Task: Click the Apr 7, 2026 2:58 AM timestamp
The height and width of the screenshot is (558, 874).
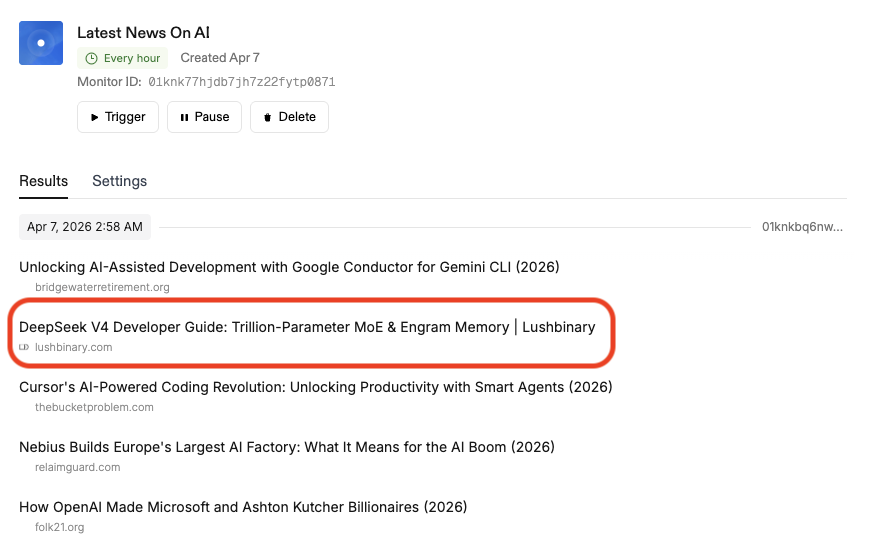Action: coord(85,227)
